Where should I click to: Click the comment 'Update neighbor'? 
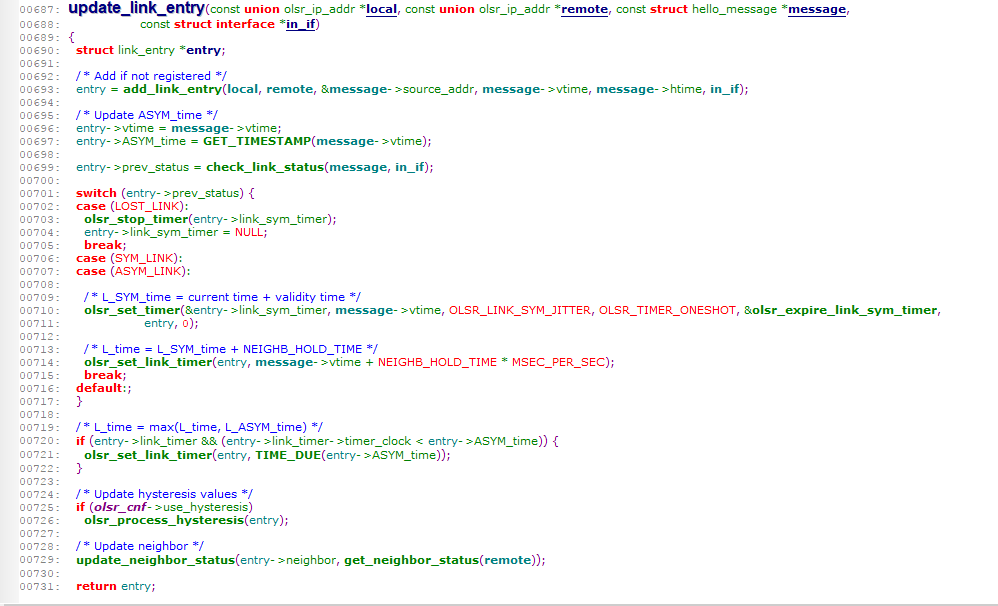[x=140, y=546]
